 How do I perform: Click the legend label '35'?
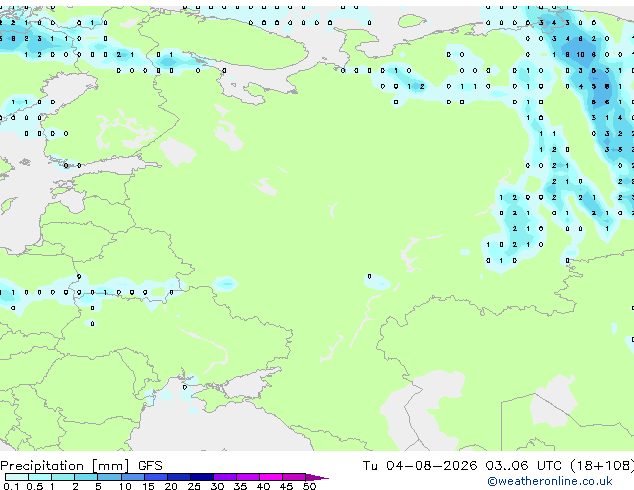[240, 486]
